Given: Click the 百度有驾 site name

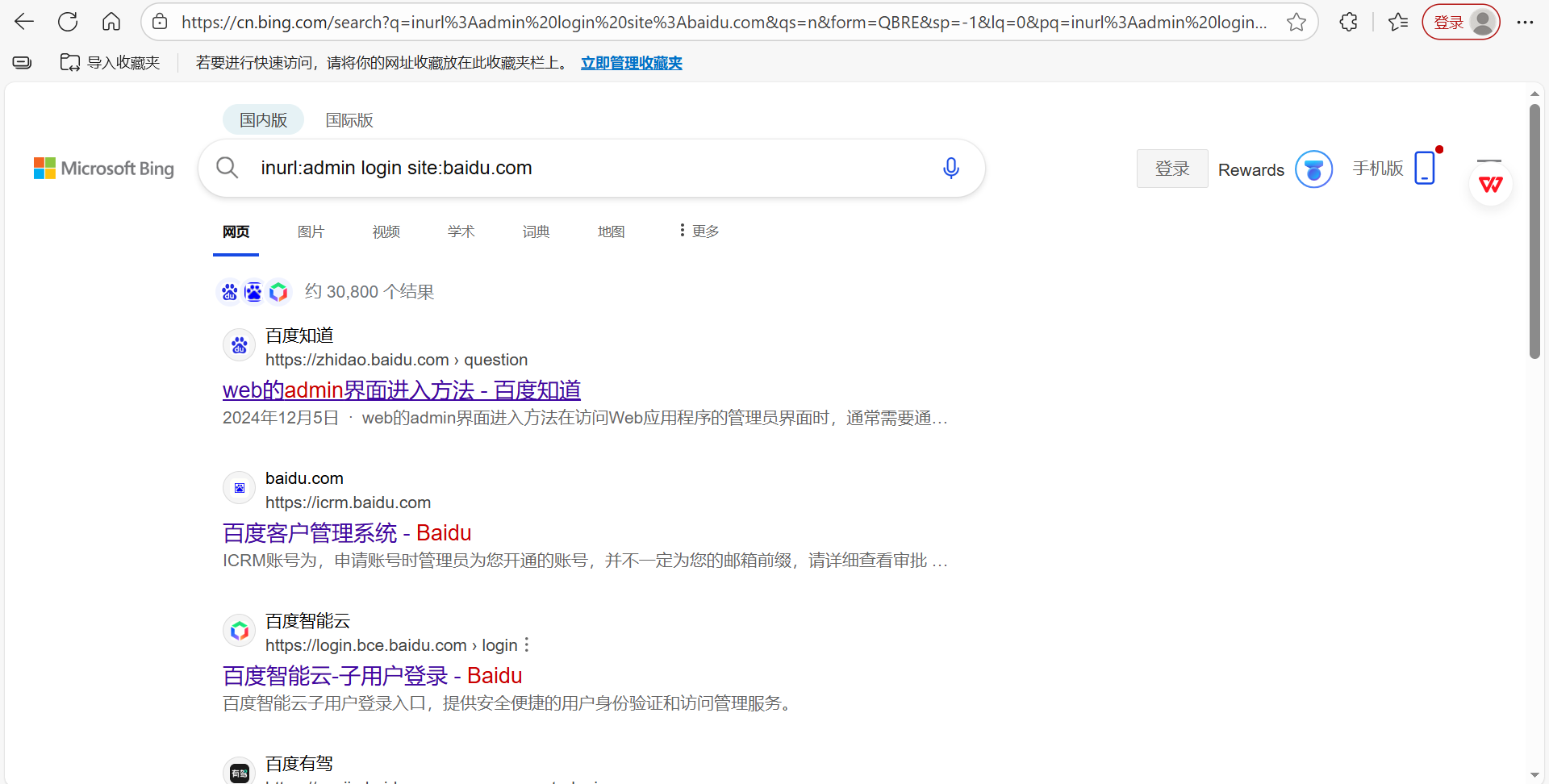Looking at the screenshot, I should (299, 764).
